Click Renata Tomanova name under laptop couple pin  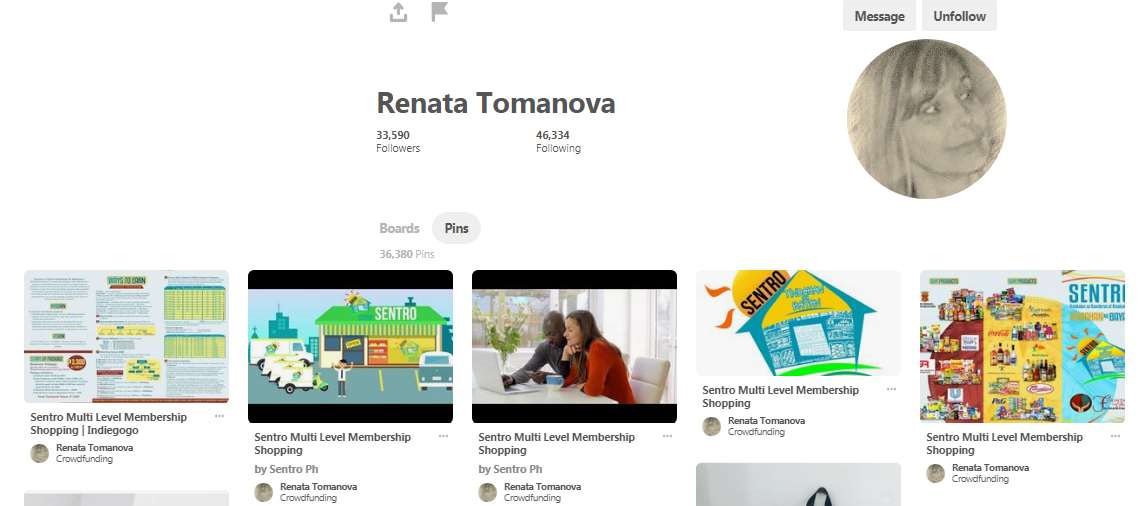click(542, 487)
